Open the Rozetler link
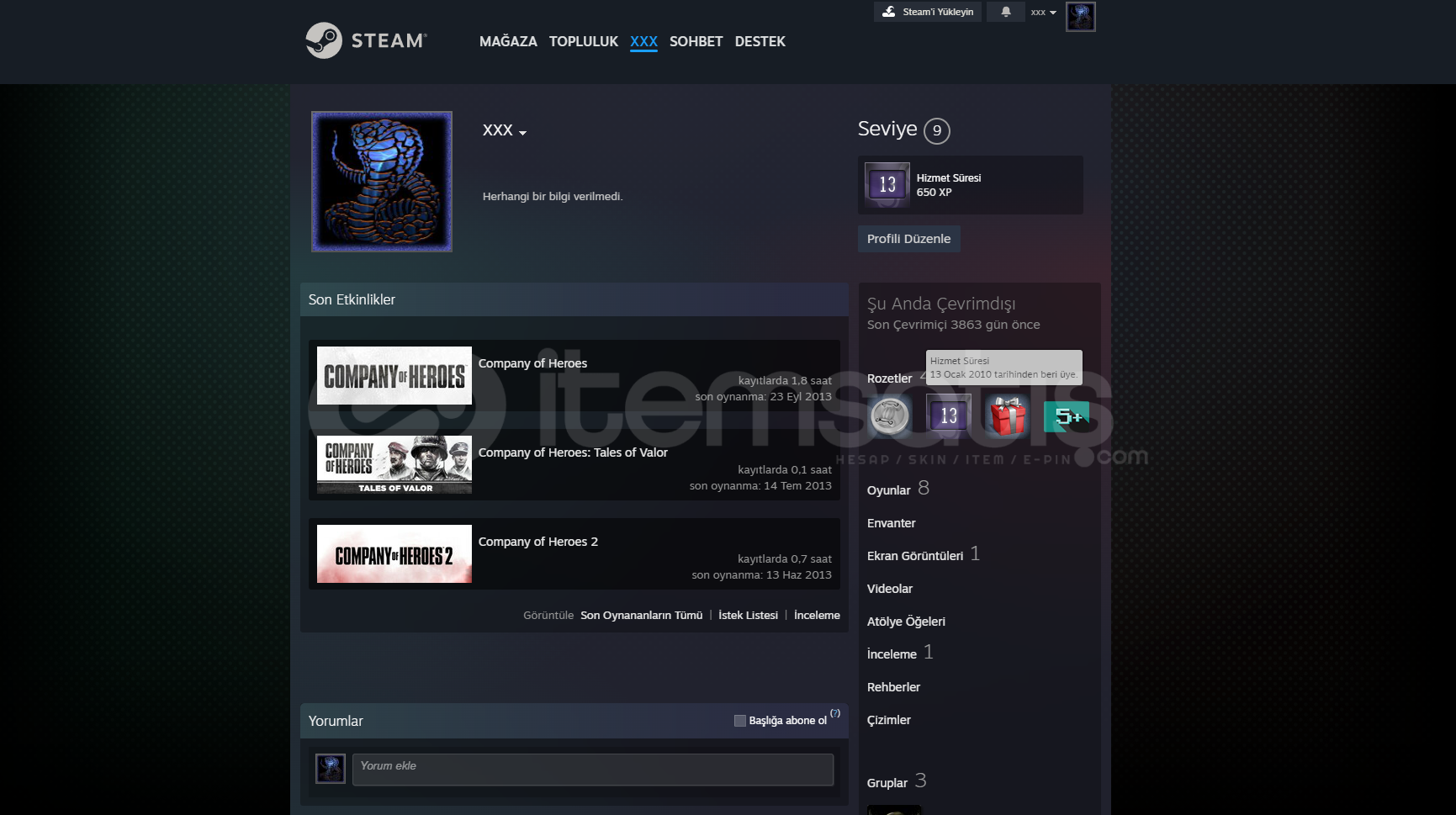Screen dimensions: 1456x815 click(889, 378)
